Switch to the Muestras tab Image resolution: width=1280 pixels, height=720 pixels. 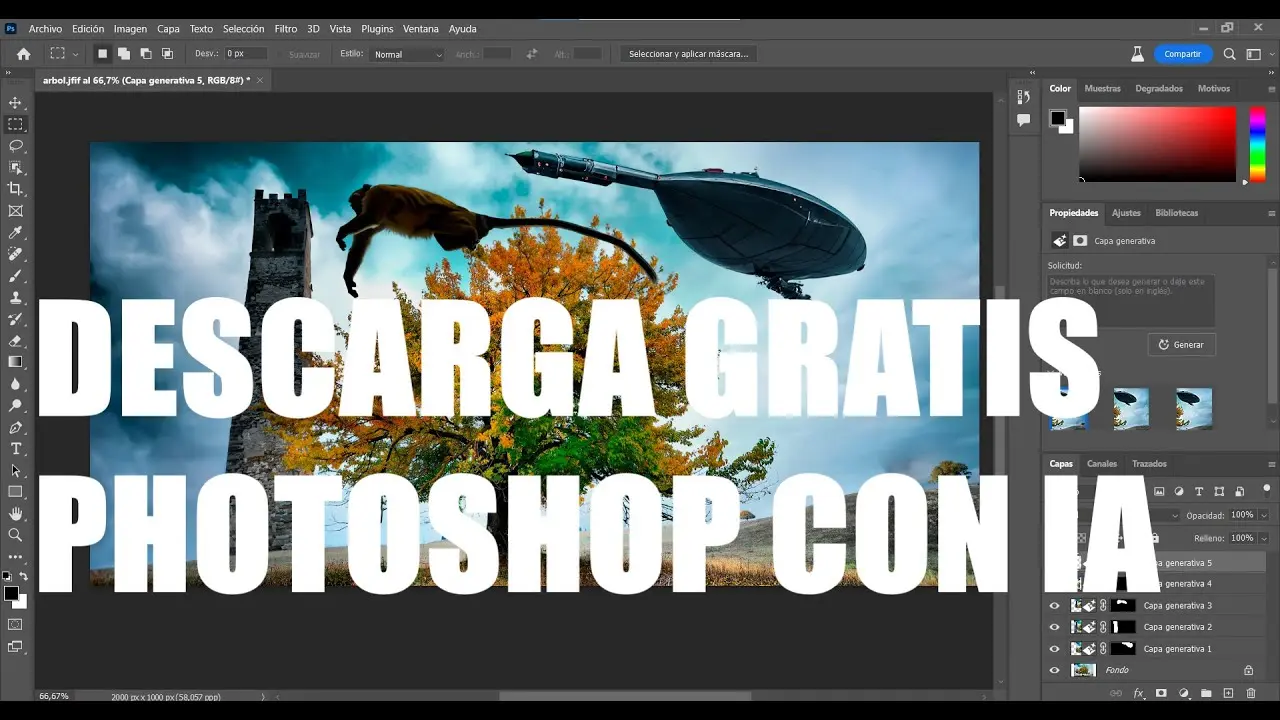pos(1103,89)
